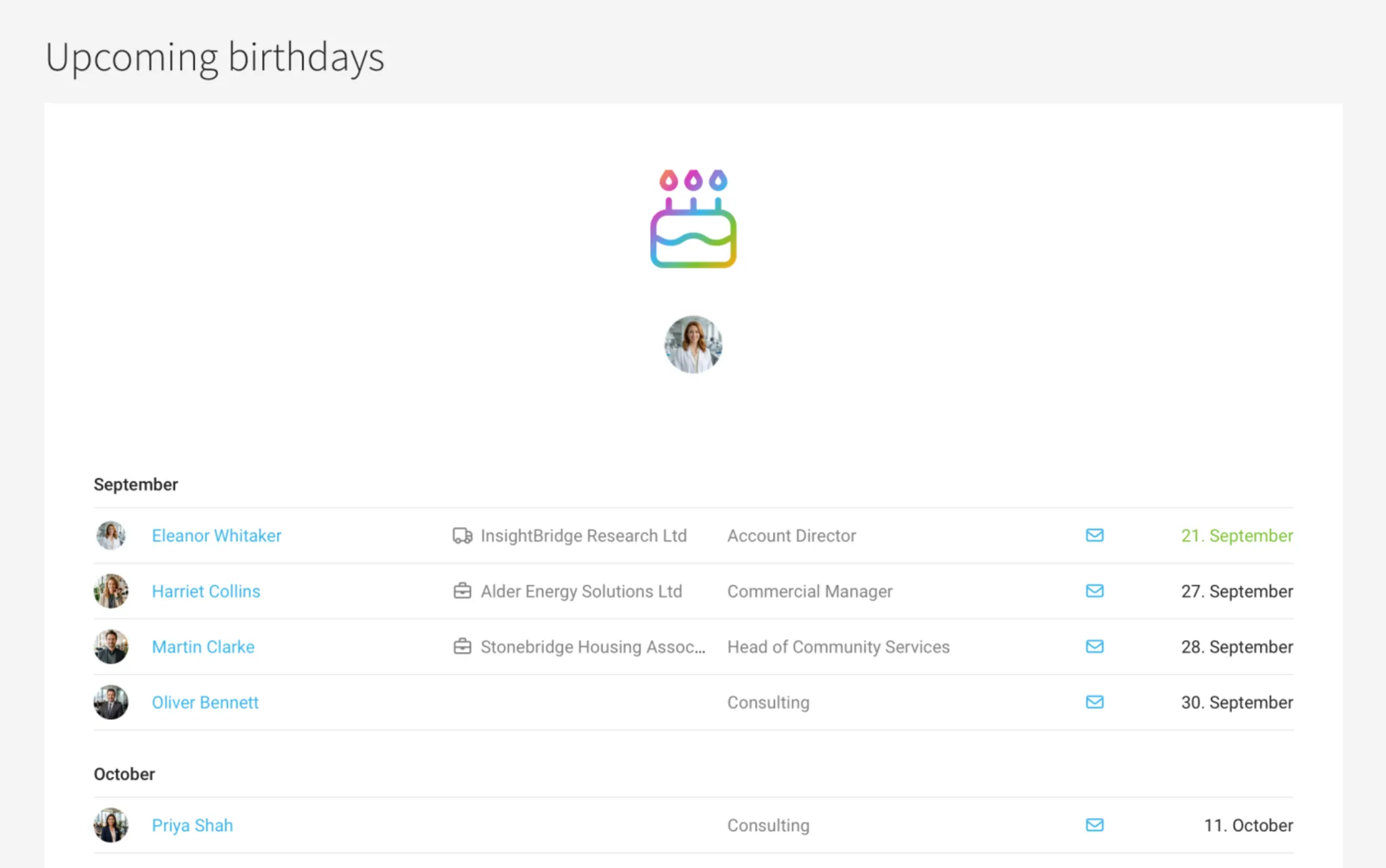Click the green 21. September date
The height and width of the screenshot is (868, 1386).
1237,536
